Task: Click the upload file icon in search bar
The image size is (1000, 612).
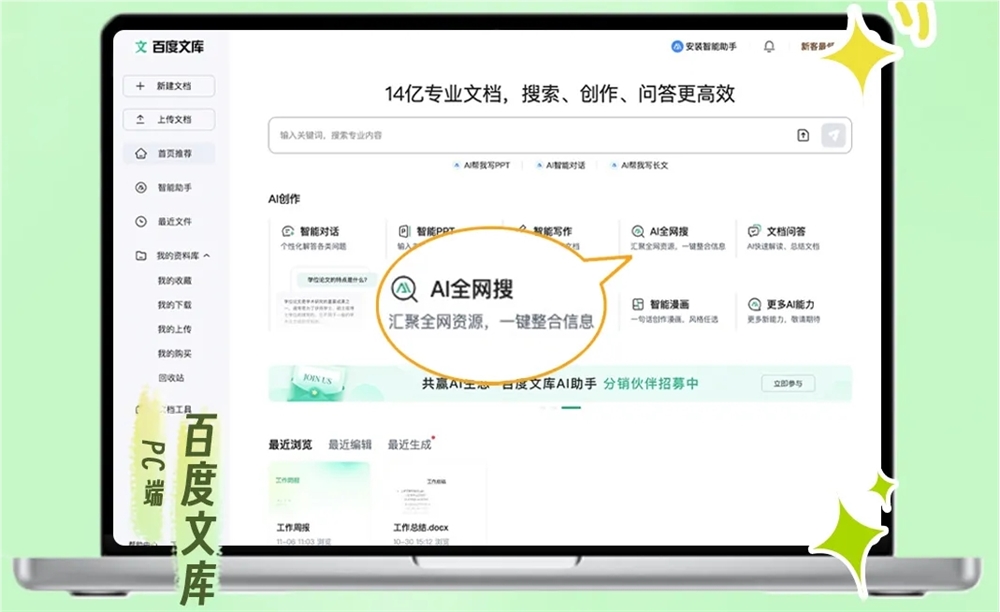Action: tap(802, 135)
